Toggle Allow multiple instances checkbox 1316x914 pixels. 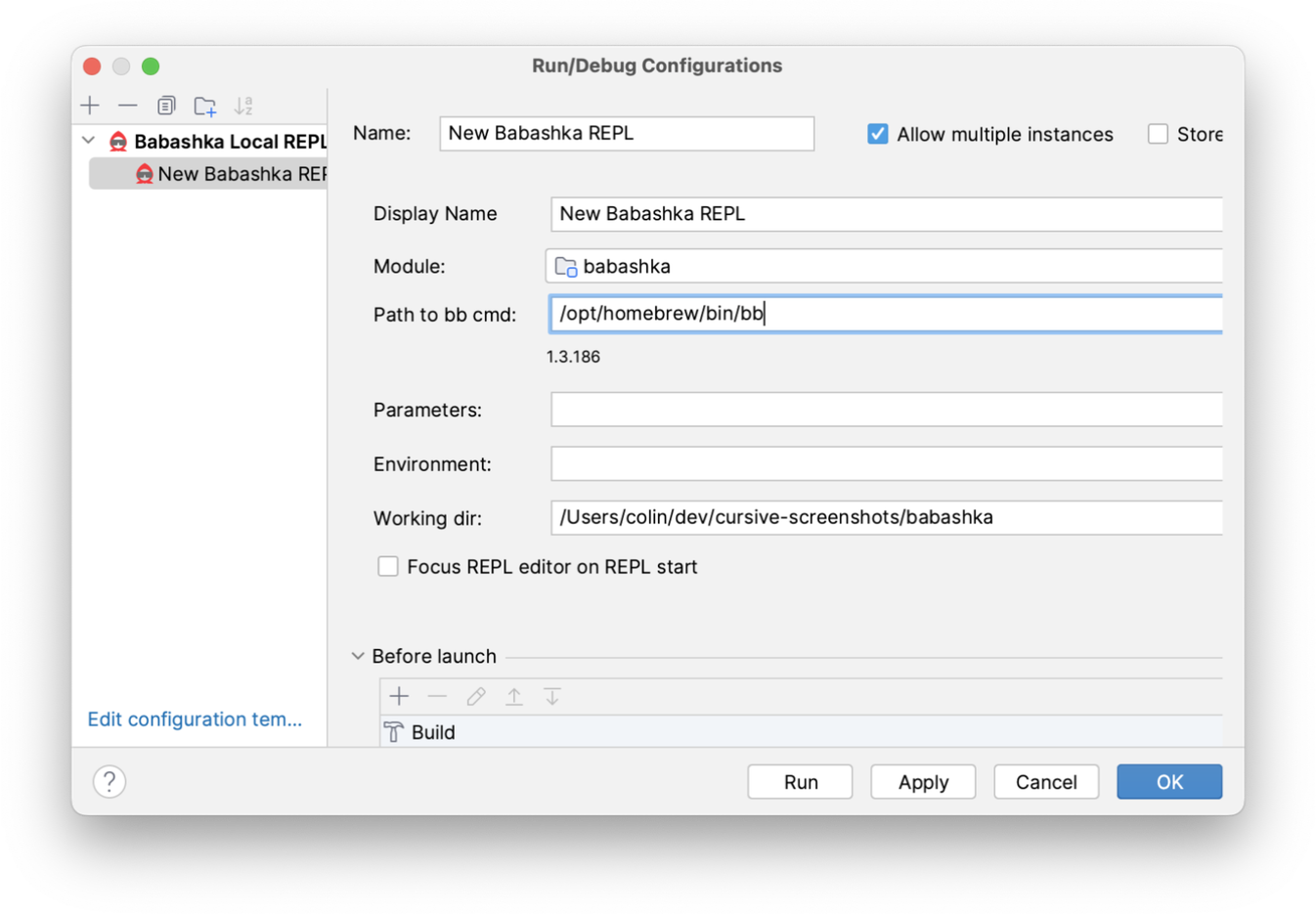click(x=878, y=134)
